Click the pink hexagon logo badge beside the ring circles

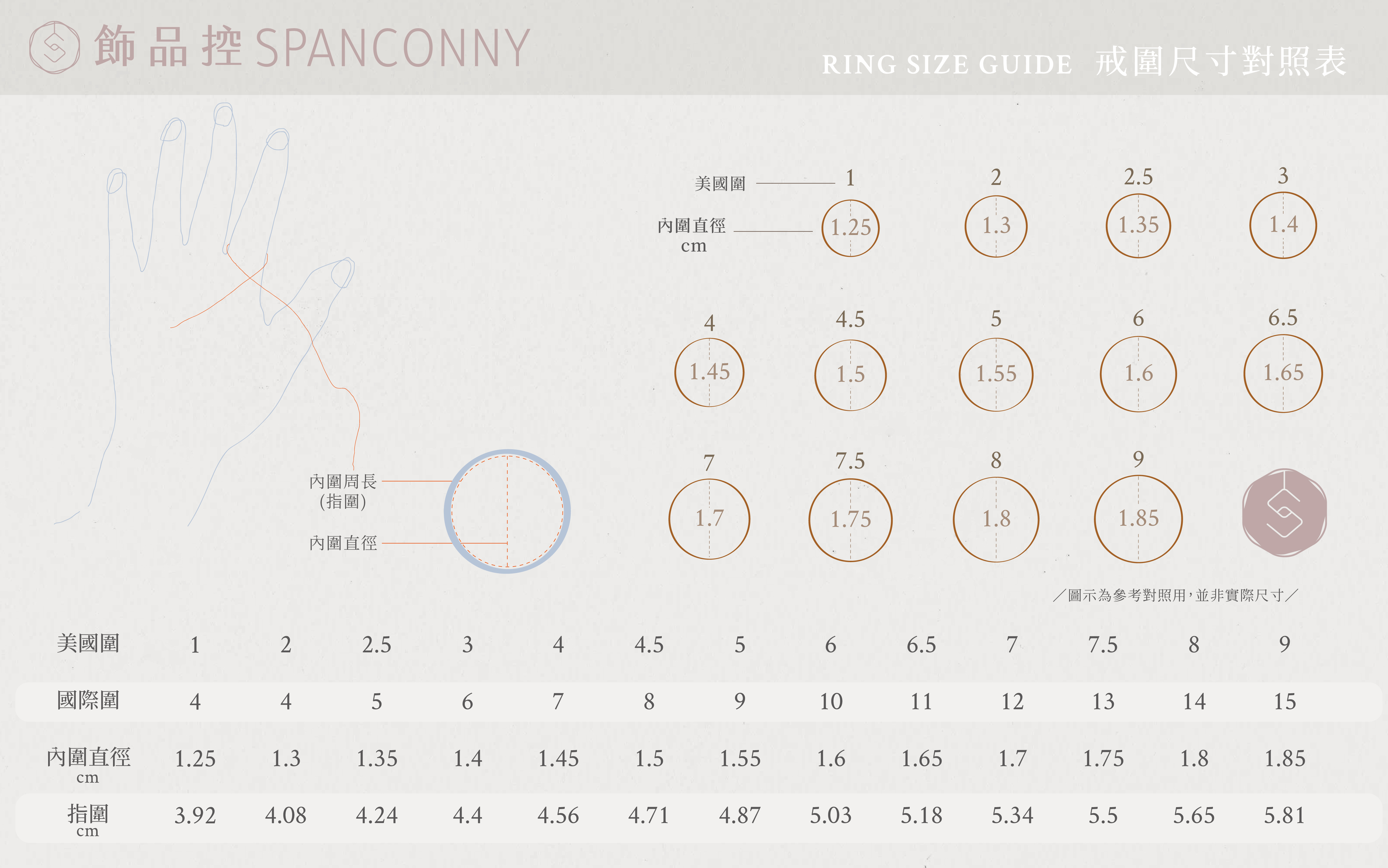(1284, 513)
